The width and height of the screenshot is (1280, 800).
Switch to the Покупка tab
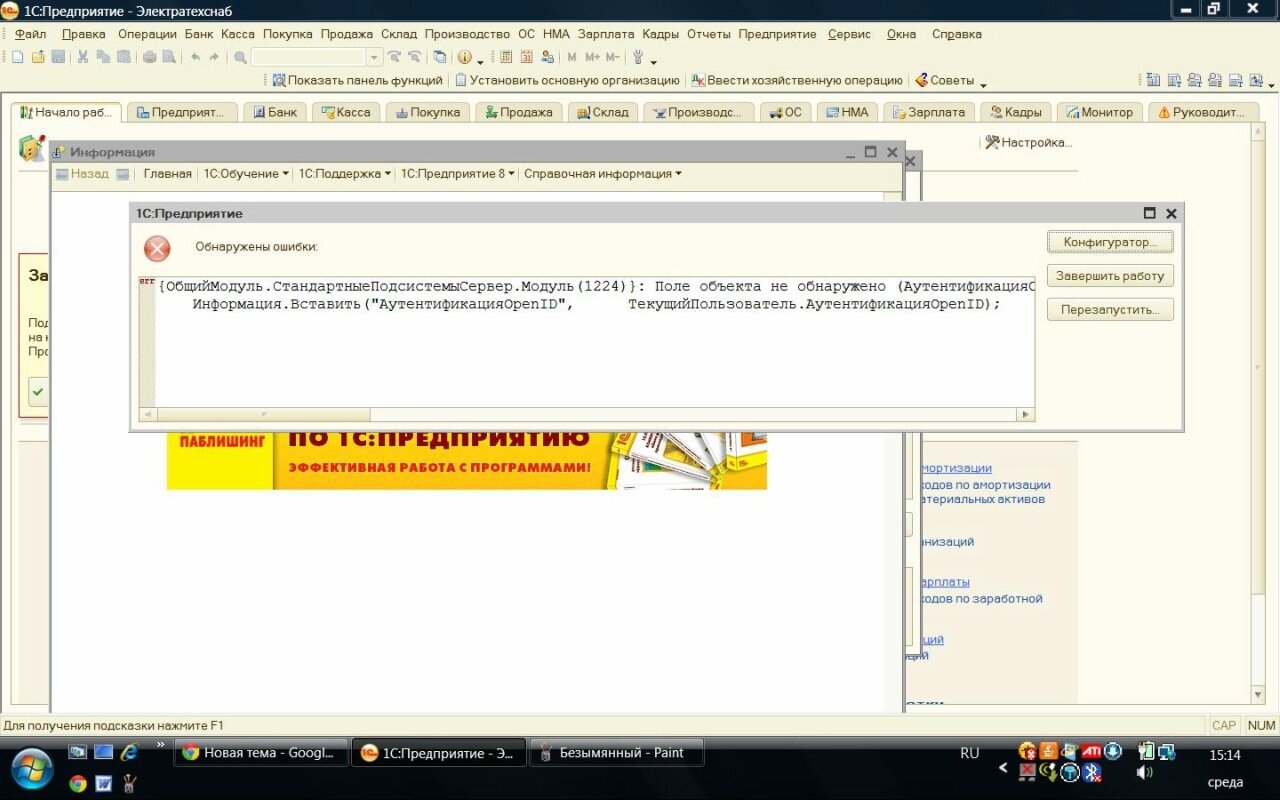427,112
